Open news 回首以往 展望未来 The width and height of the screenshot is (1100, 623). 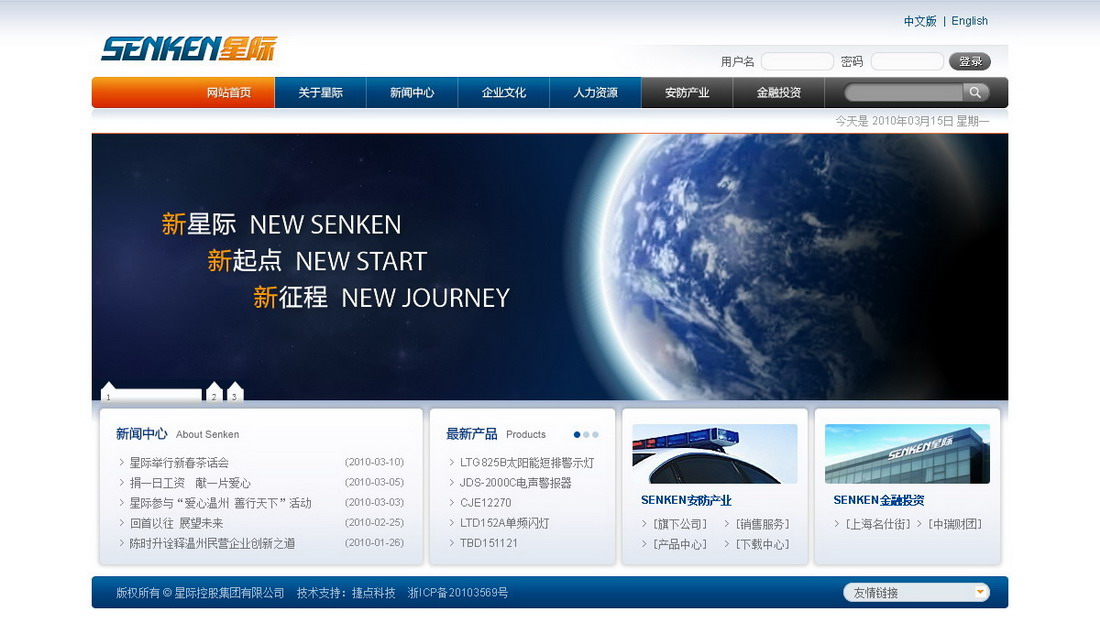tap(176, 523)
